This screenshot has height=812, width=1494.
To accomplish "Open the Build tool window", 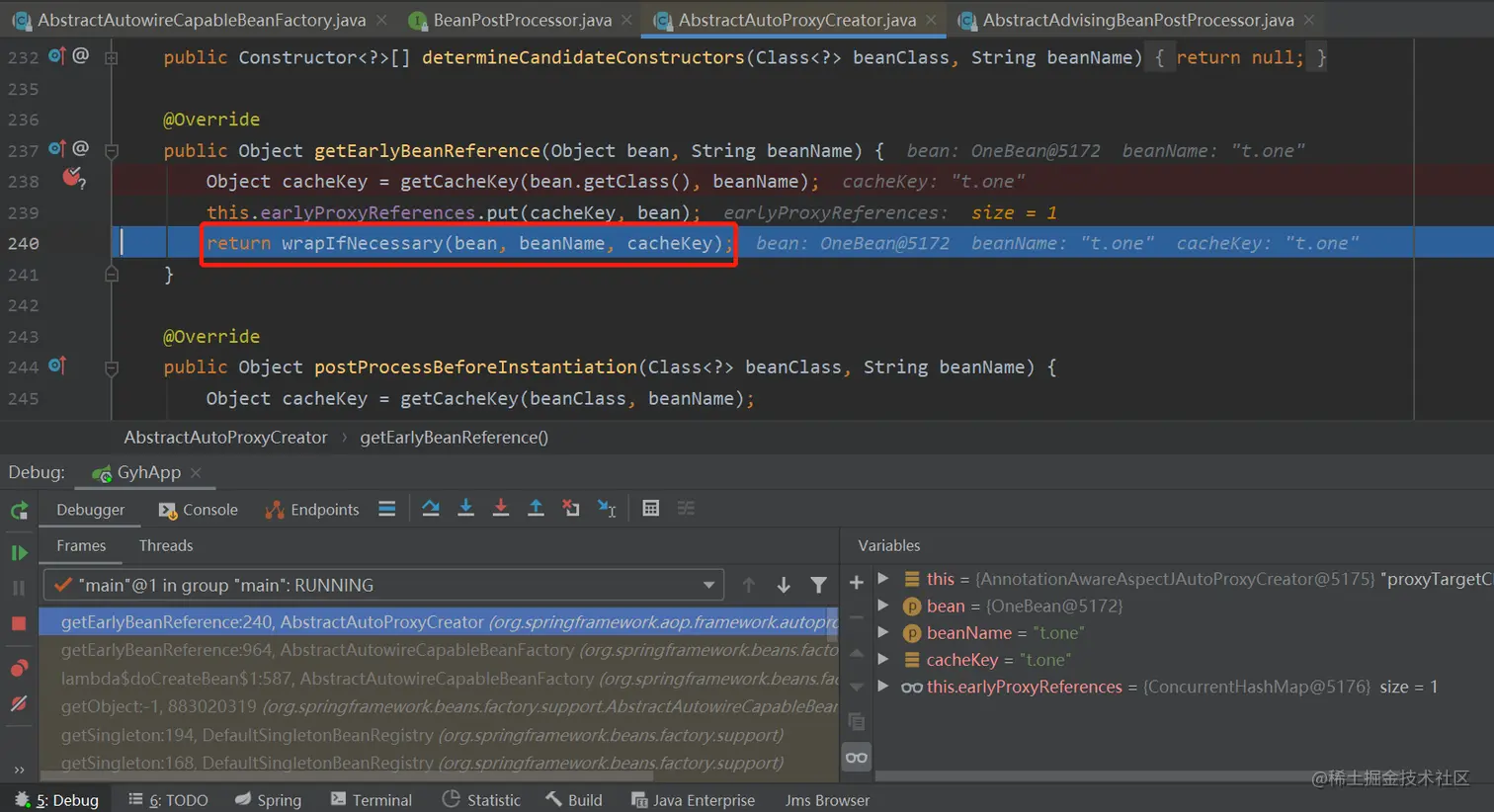I will [574, 799].
